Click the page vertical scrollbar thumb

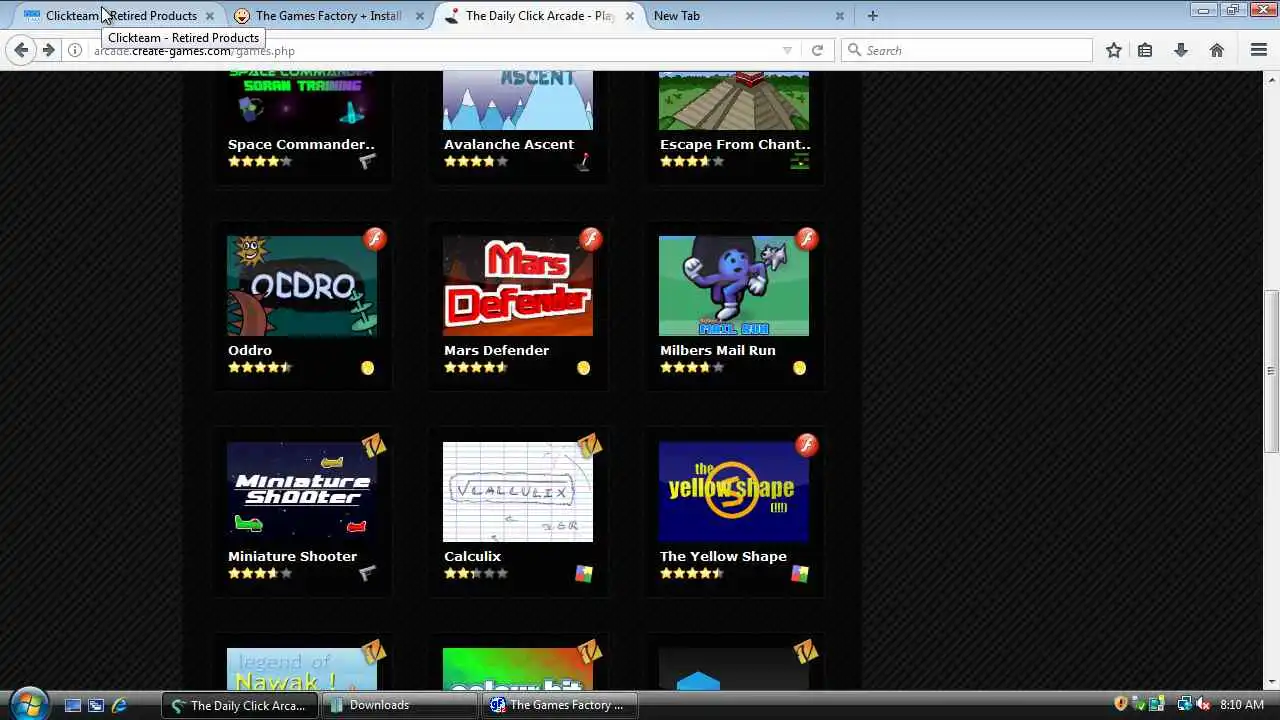pos(1271,370)
